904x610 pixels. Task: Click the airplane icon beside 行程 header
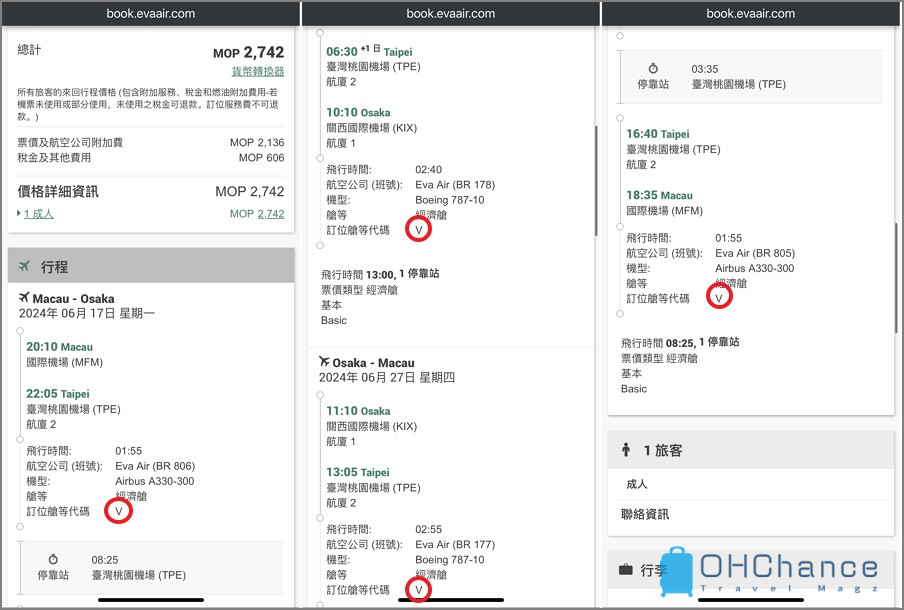(x=24, y=266)
